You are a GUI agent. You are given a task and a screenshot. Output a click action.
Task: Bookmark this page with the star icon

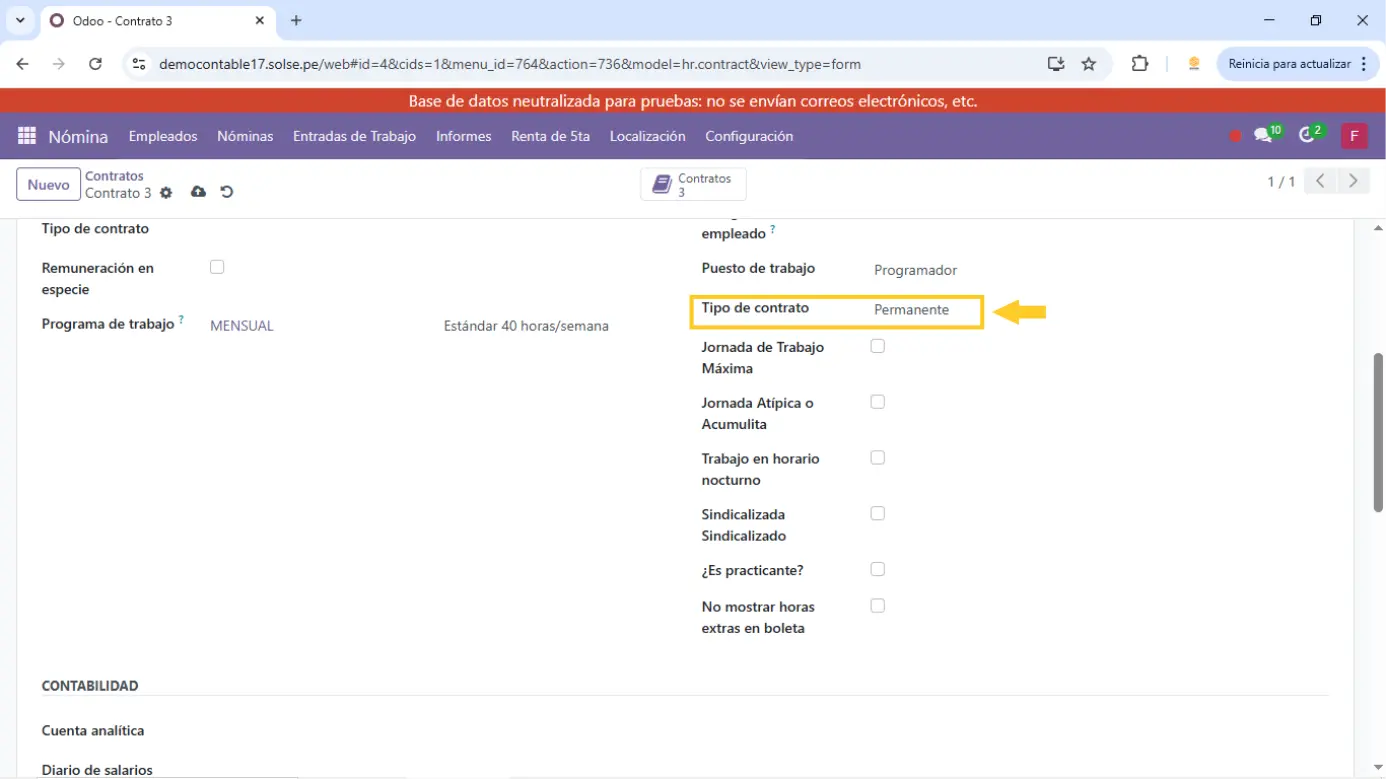(1089, 64)
